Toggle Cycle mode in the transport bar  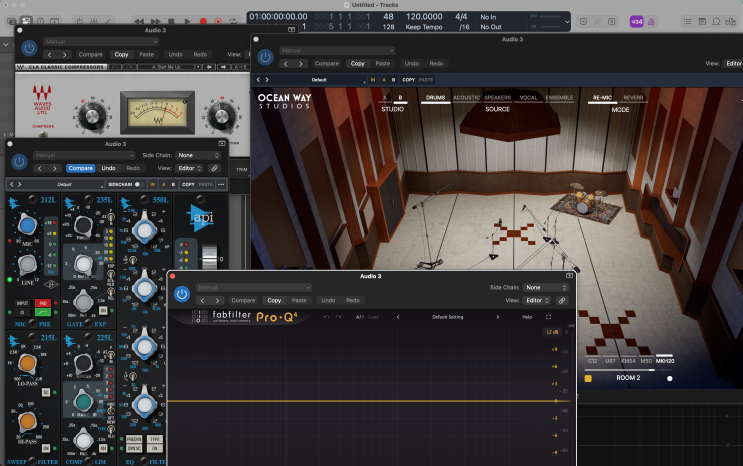(233, 21)
